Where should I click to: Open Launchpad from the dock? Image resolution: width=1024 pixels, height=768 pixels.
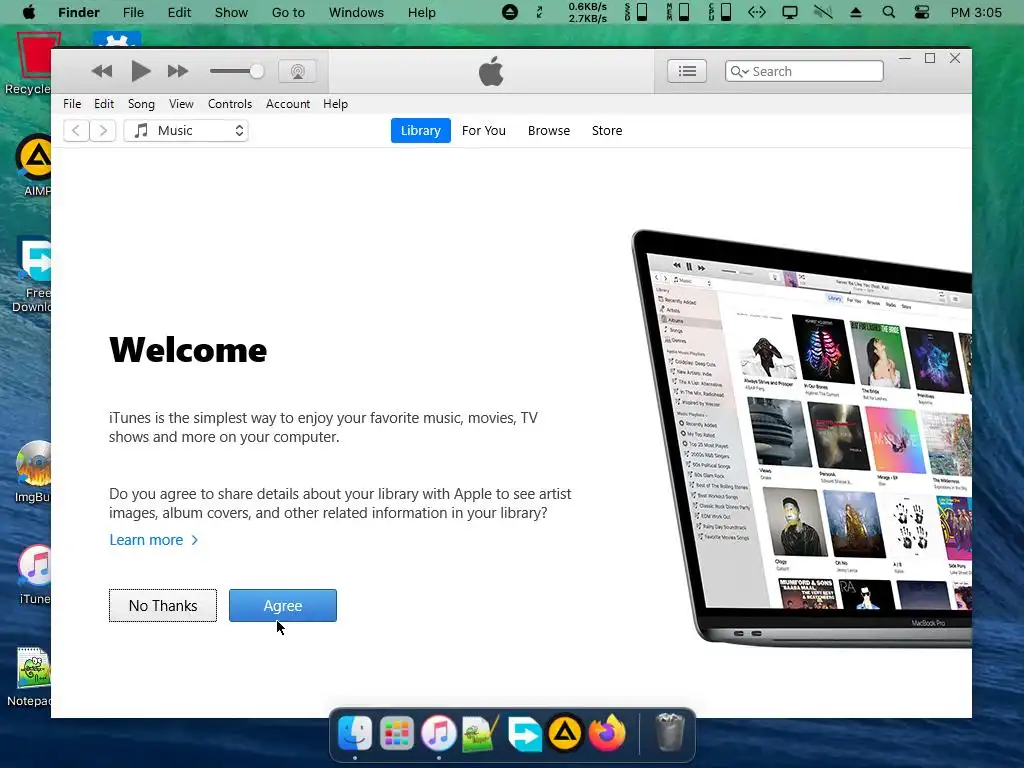[x=396, y=733]
